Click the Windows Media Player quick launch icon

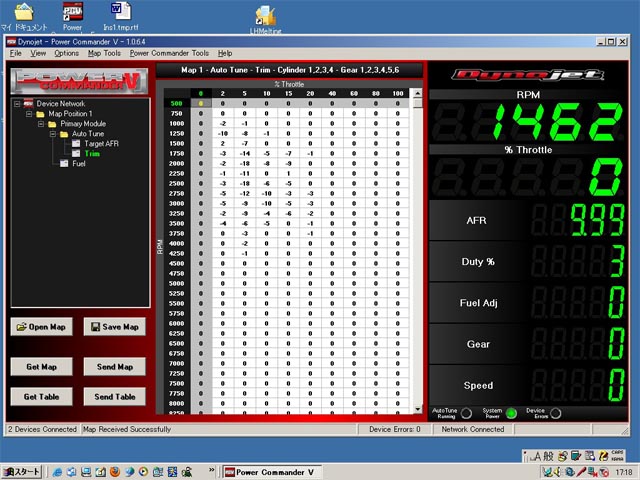(x=143, y=472)
